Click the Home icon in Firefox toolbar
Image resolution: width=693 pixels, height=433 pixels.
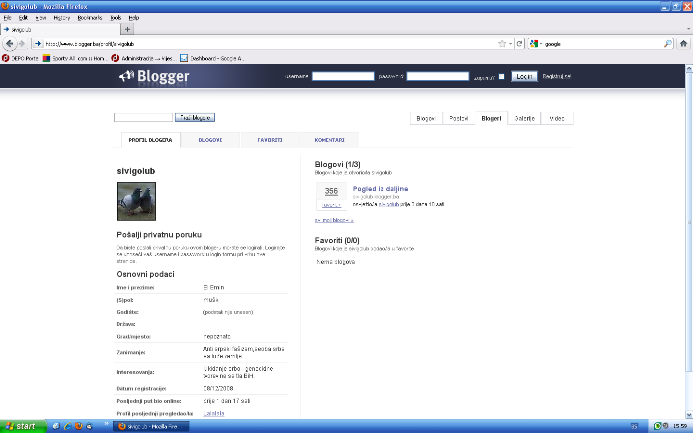coord(682,44)
